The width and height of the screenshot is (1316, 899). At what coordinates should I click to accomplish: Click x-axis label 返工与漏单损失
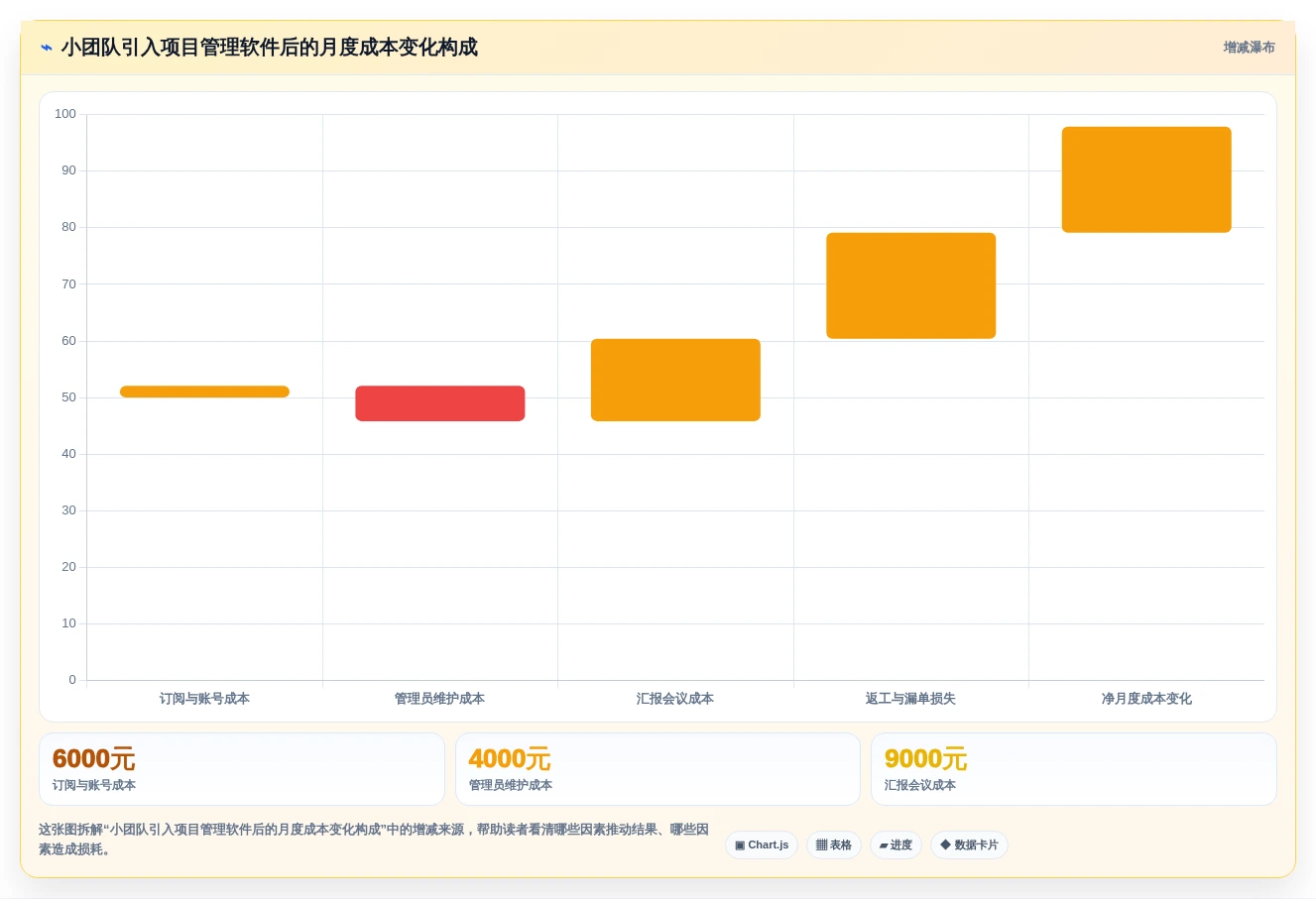pyautogui.click(x=911, y=699)
